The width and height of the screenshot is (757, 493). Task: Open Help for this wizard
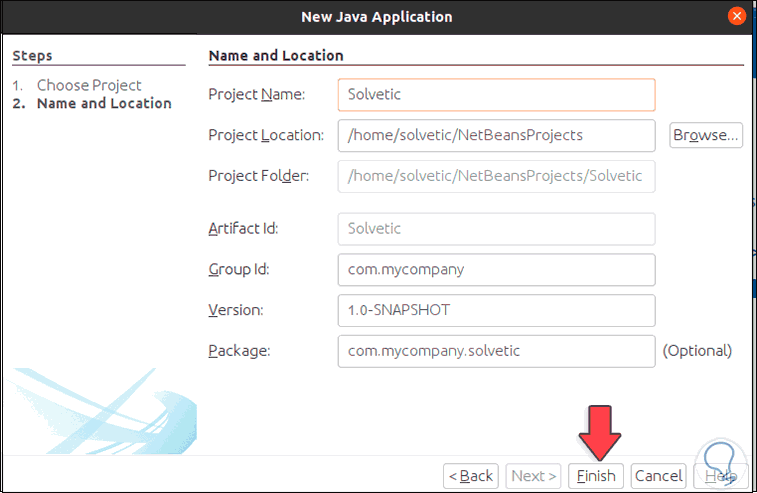pyautogui.click(x=718, y=476)
